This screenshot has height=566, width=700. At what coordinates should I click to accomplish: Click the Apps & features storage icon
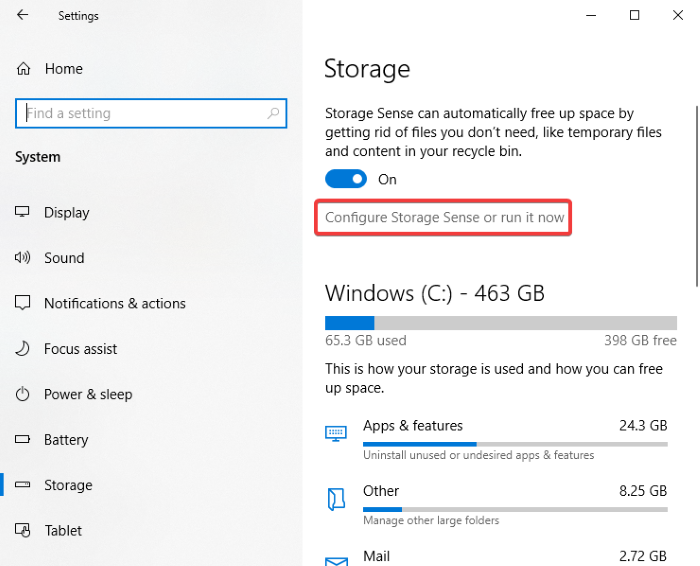[335, 433]
